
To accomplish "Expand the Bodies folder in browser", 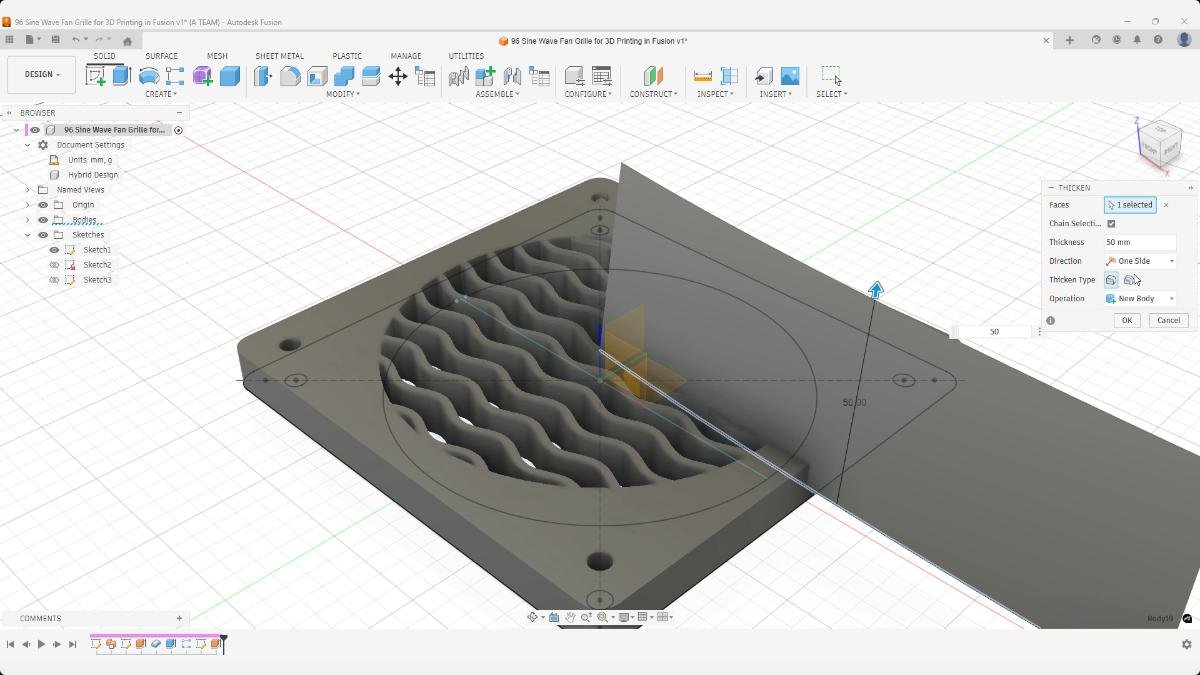I will [x=29, y=219].
